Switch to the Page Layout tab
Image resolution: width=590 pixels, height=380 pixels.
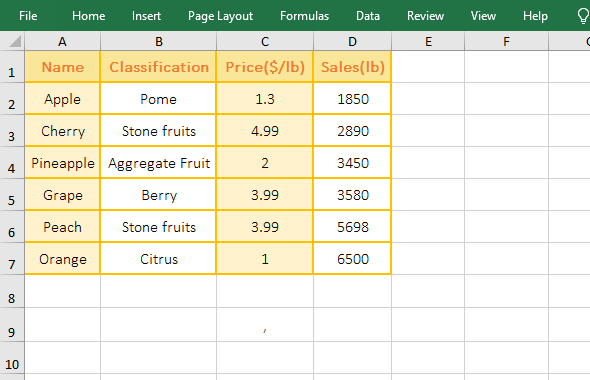tap(220, 16)
